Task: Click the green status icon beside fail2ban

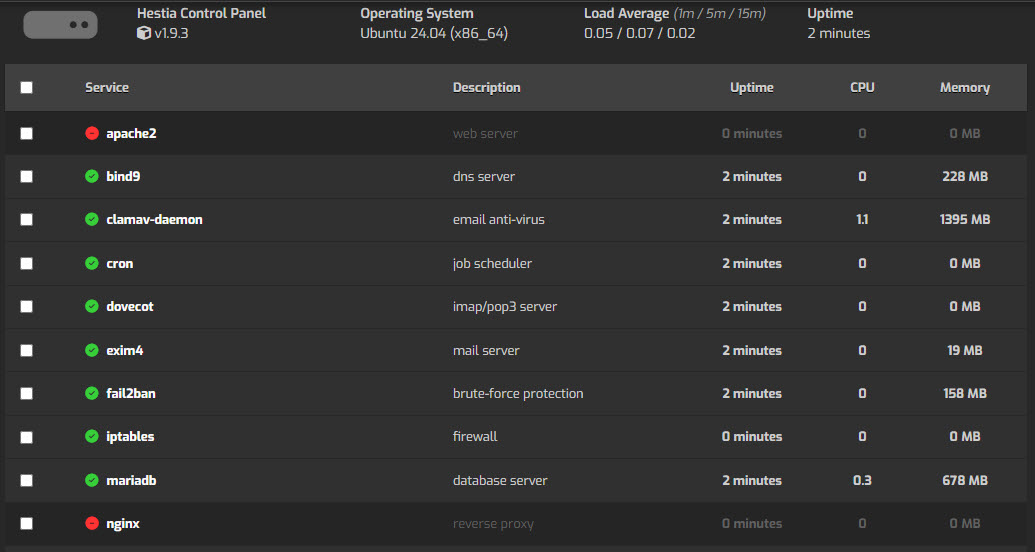Action: click(x=92, y=394)
